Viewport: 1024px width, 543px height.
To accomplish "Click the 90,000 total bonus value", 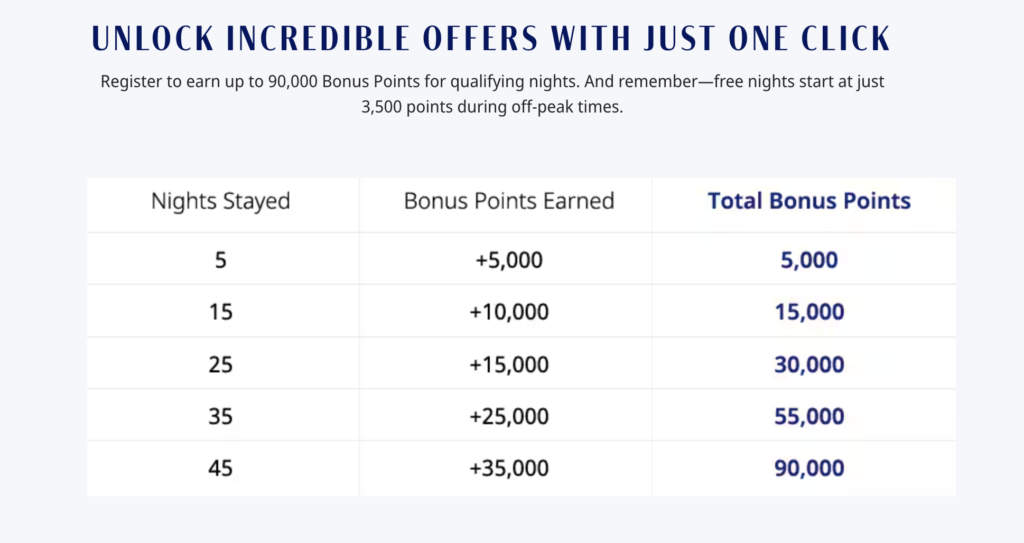I will [x=809, y=468].
